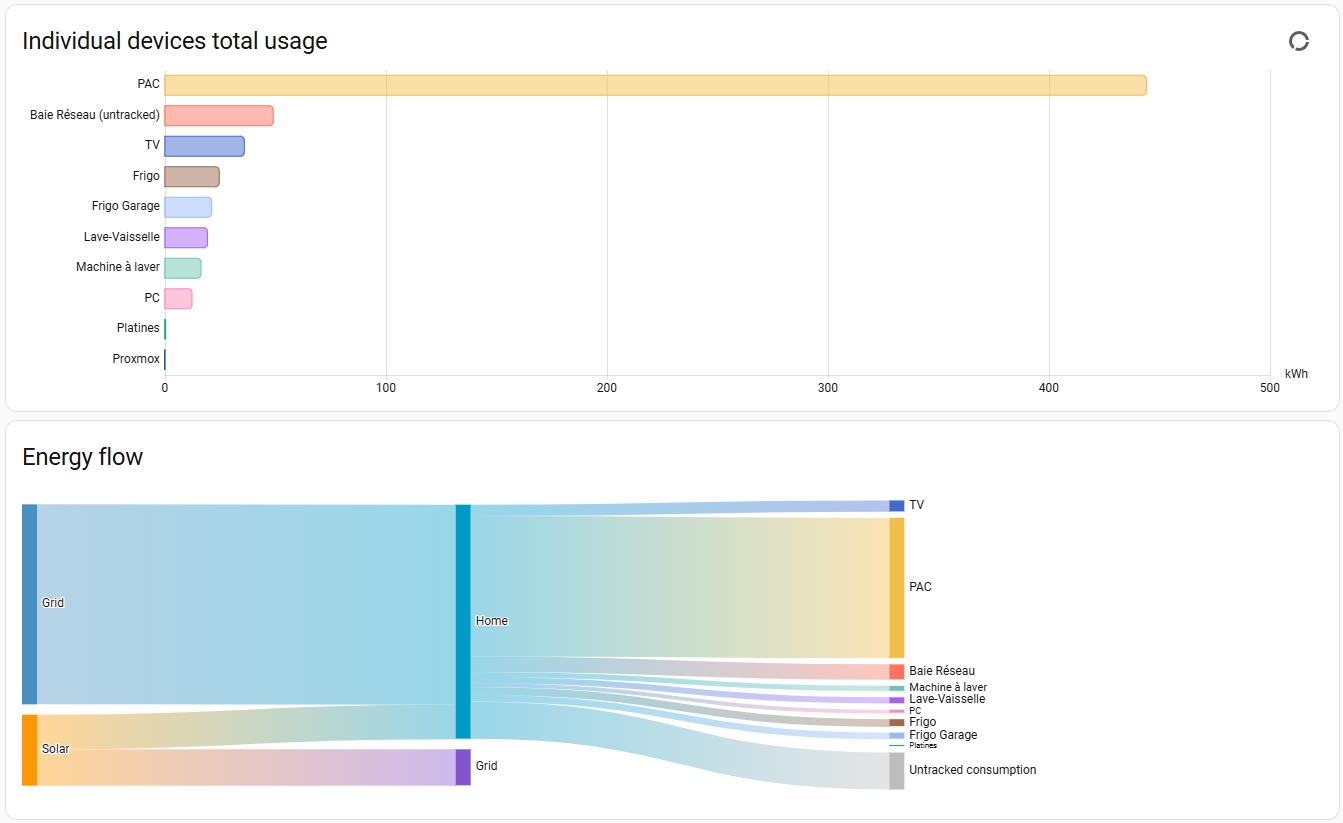Click the Frigo bar in devices chart
This screenshot has width=1343, height=823.
[x=191, y=177]
